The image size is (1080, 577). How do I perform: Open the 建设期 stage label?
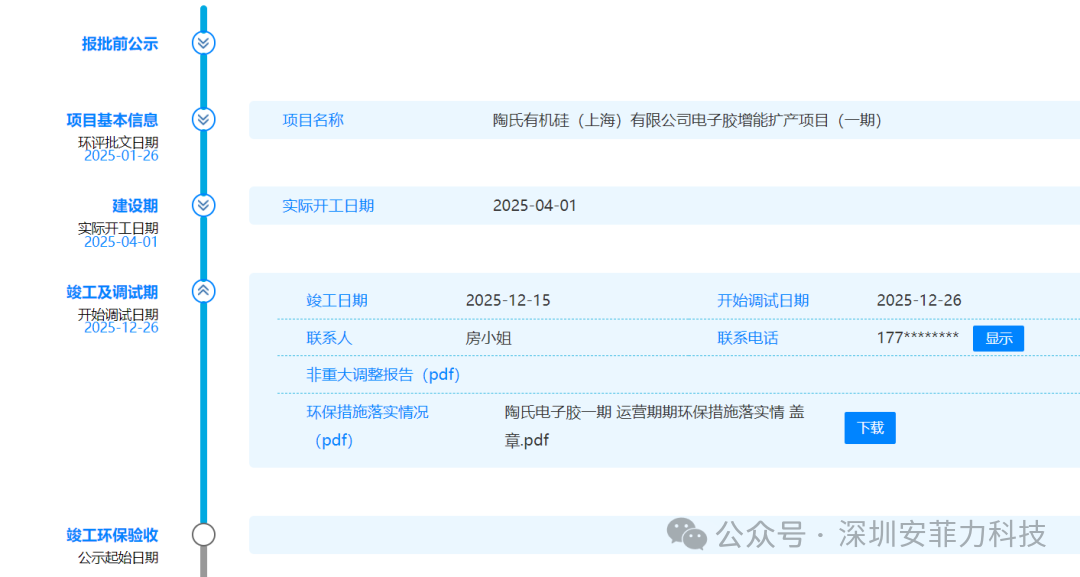pos(135,205)
